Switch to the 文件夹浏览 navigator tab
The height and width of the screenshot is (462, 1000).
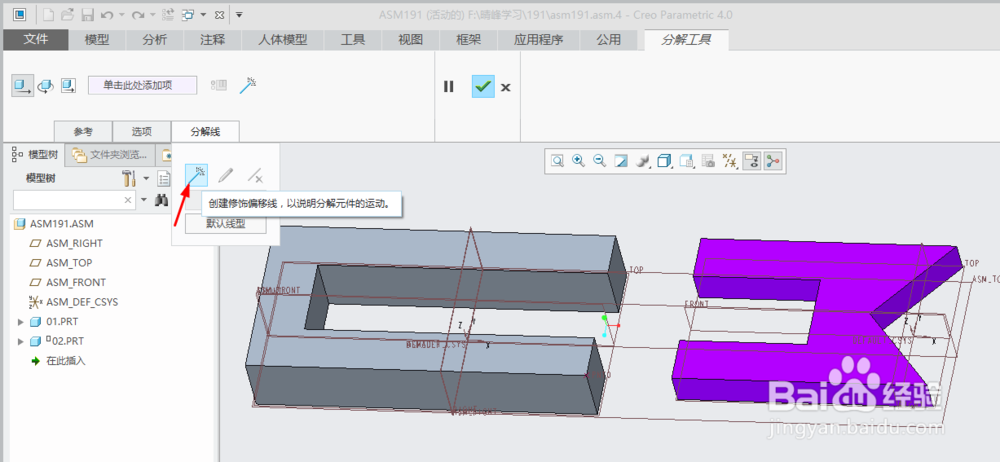click(110, 154)
